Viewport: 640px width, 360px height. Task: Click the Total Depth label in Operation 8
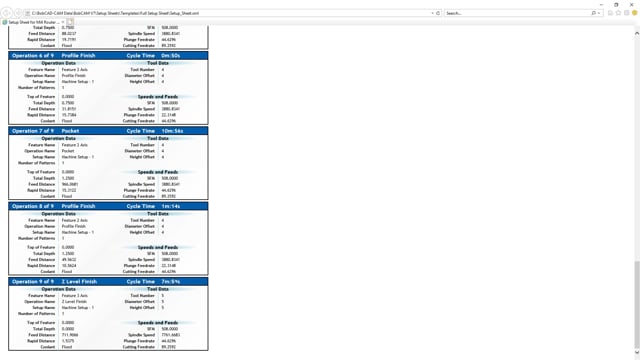(x=44, y=253)
